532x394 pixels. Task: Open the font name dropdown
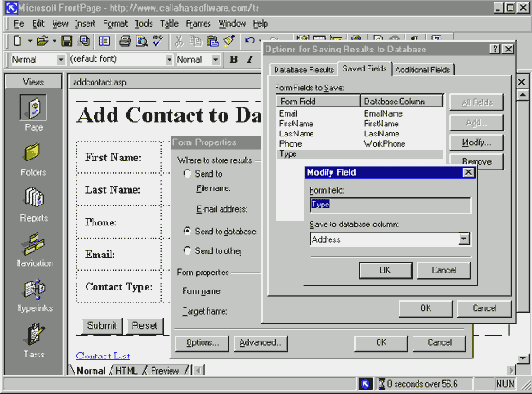pos(169,60)
